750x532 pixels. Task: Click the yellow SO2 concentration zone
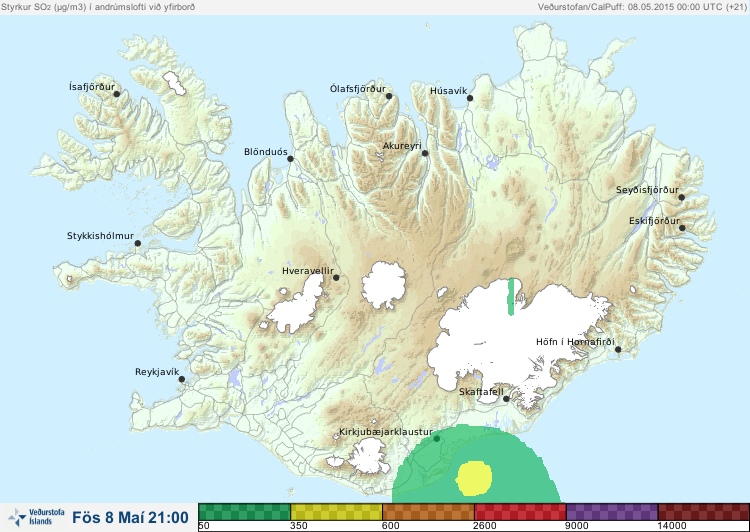474,478
